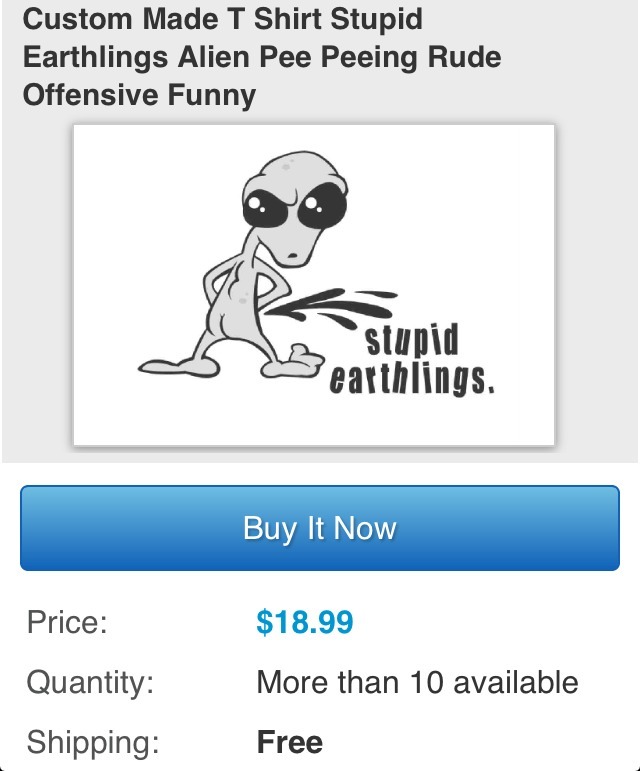640x771 pixels.
Task: Select the Free shipping value
Action: pos(290,741)
